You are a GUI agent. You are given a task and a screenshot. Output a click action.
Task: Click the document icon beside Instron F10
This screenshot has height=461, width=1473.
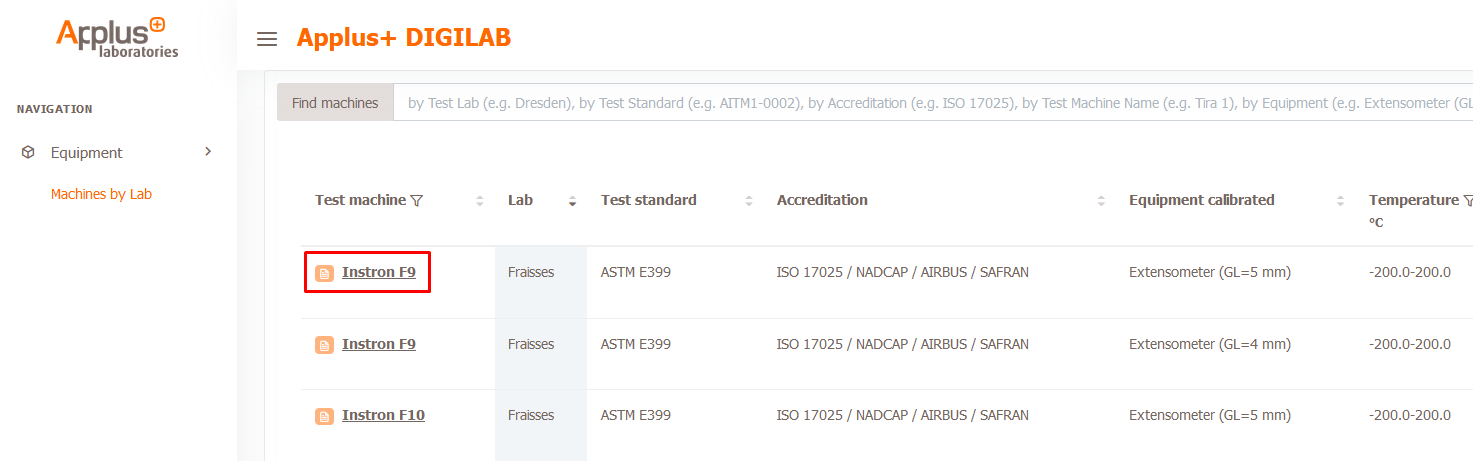click(x=324, y=416)
